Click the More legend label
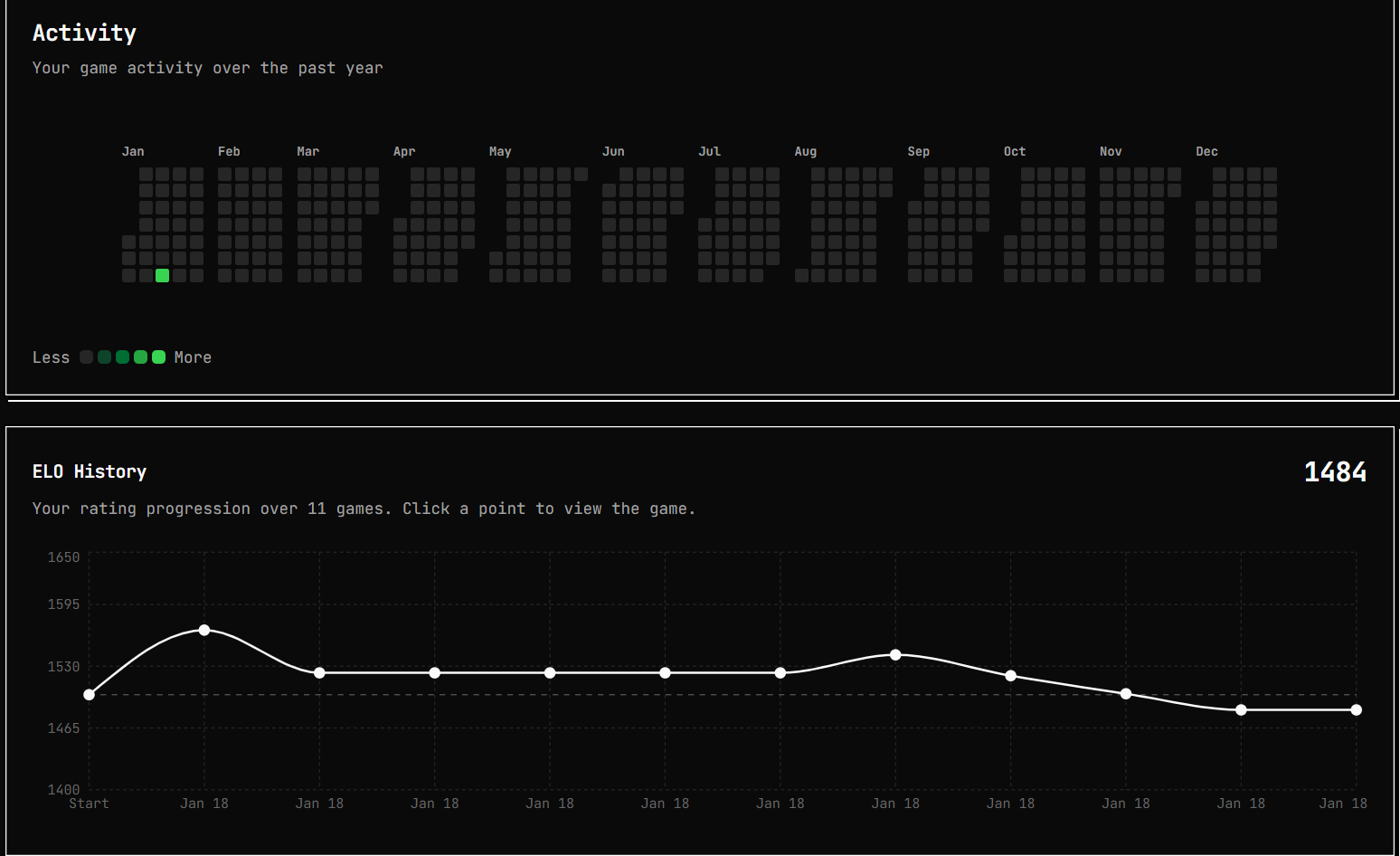 tap(193, 357)
